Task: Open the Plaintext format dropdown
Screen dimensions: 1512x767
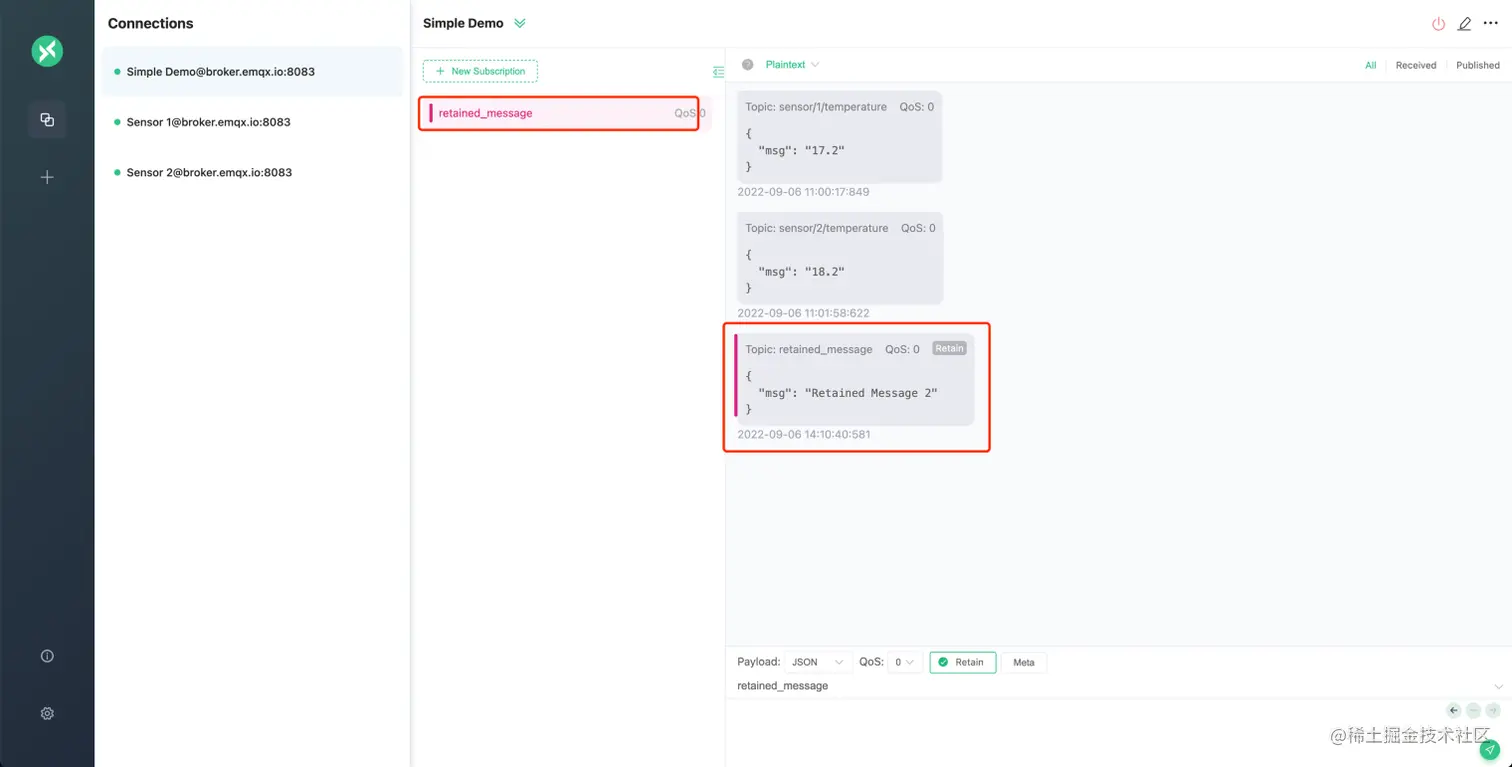Action: pyautogui.click(x=792, y=64)
